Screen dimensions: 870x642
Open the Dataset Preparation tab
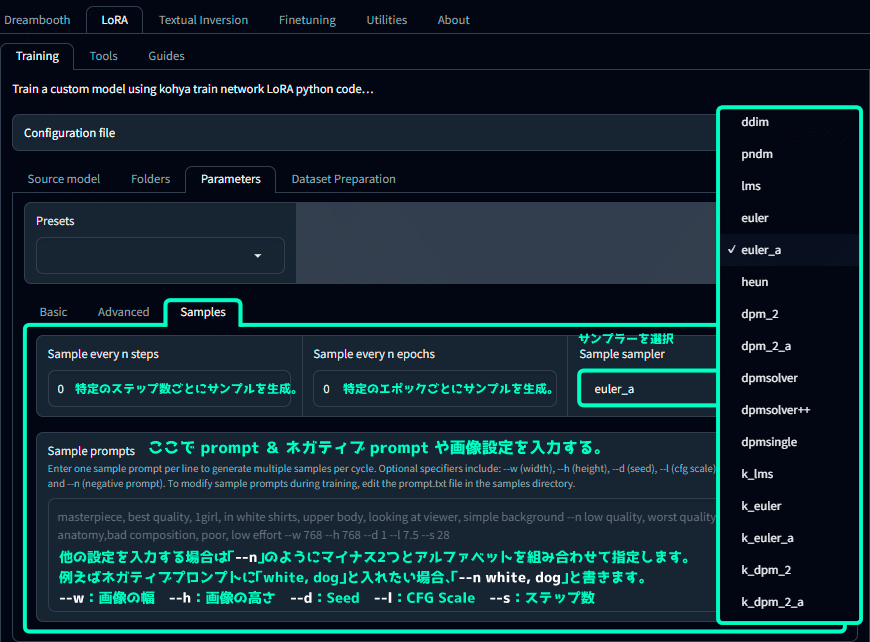click(343, 179)
